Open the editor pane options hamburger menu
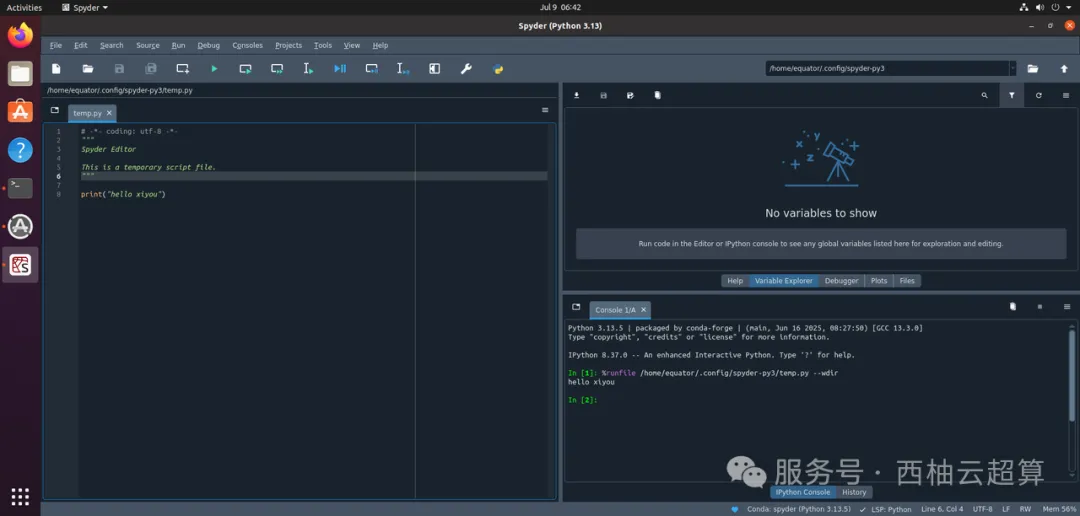The image size is (1080, 516). [545, 110]
